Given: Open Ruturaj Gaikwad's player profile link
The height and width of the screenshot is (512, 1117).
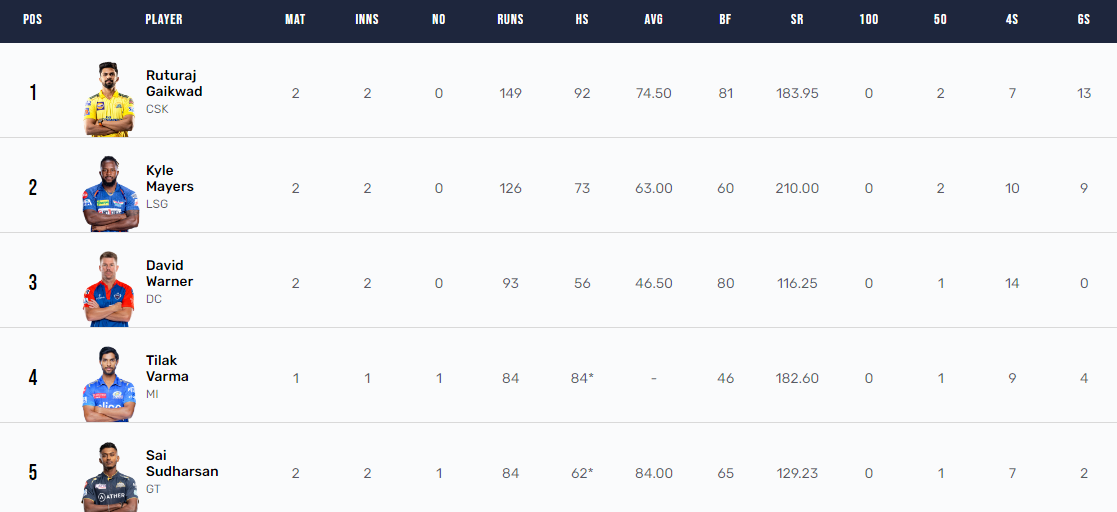Looking at the screenshot, I should (x=174, y=83).
